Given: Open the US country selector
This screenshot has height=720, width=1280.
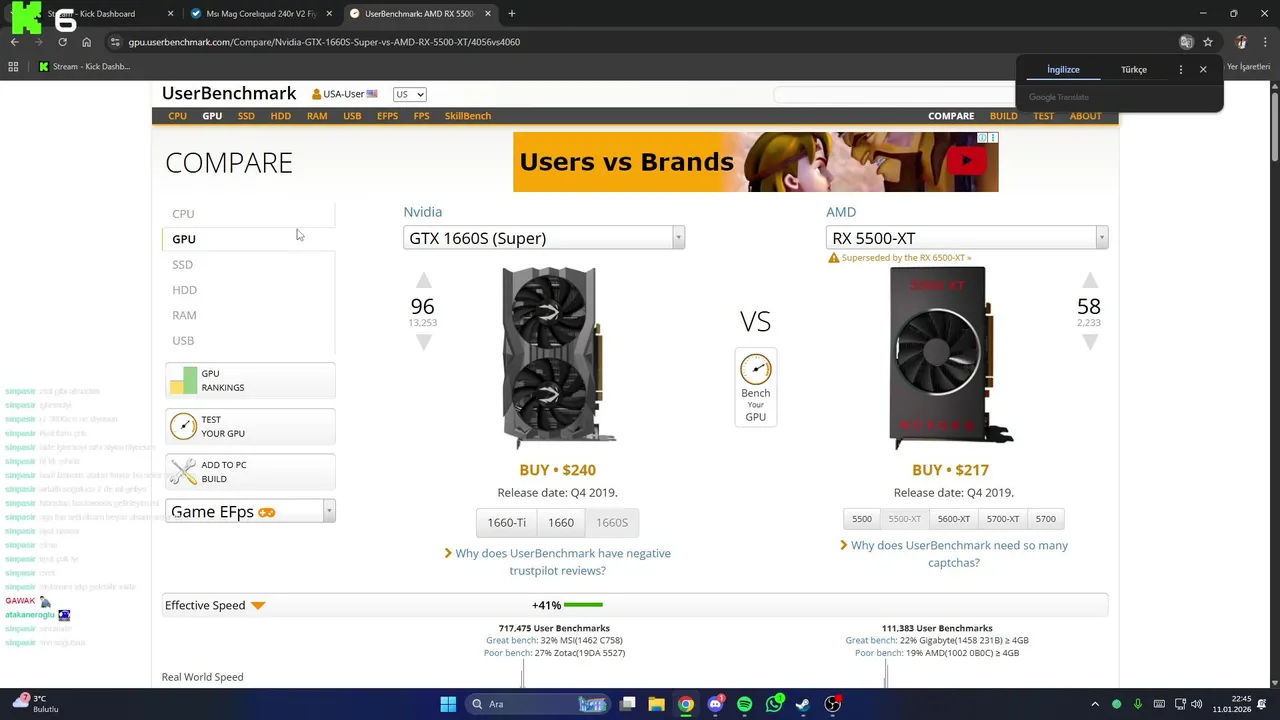Looking at the screenshot, I should 409,94.
